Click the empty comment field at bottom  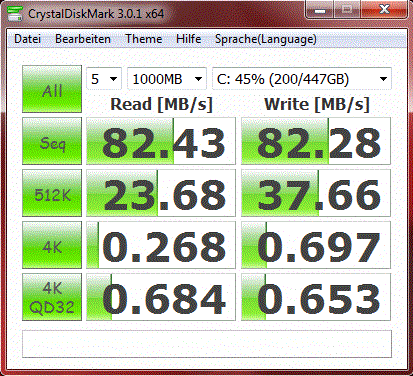click(207, 344)
